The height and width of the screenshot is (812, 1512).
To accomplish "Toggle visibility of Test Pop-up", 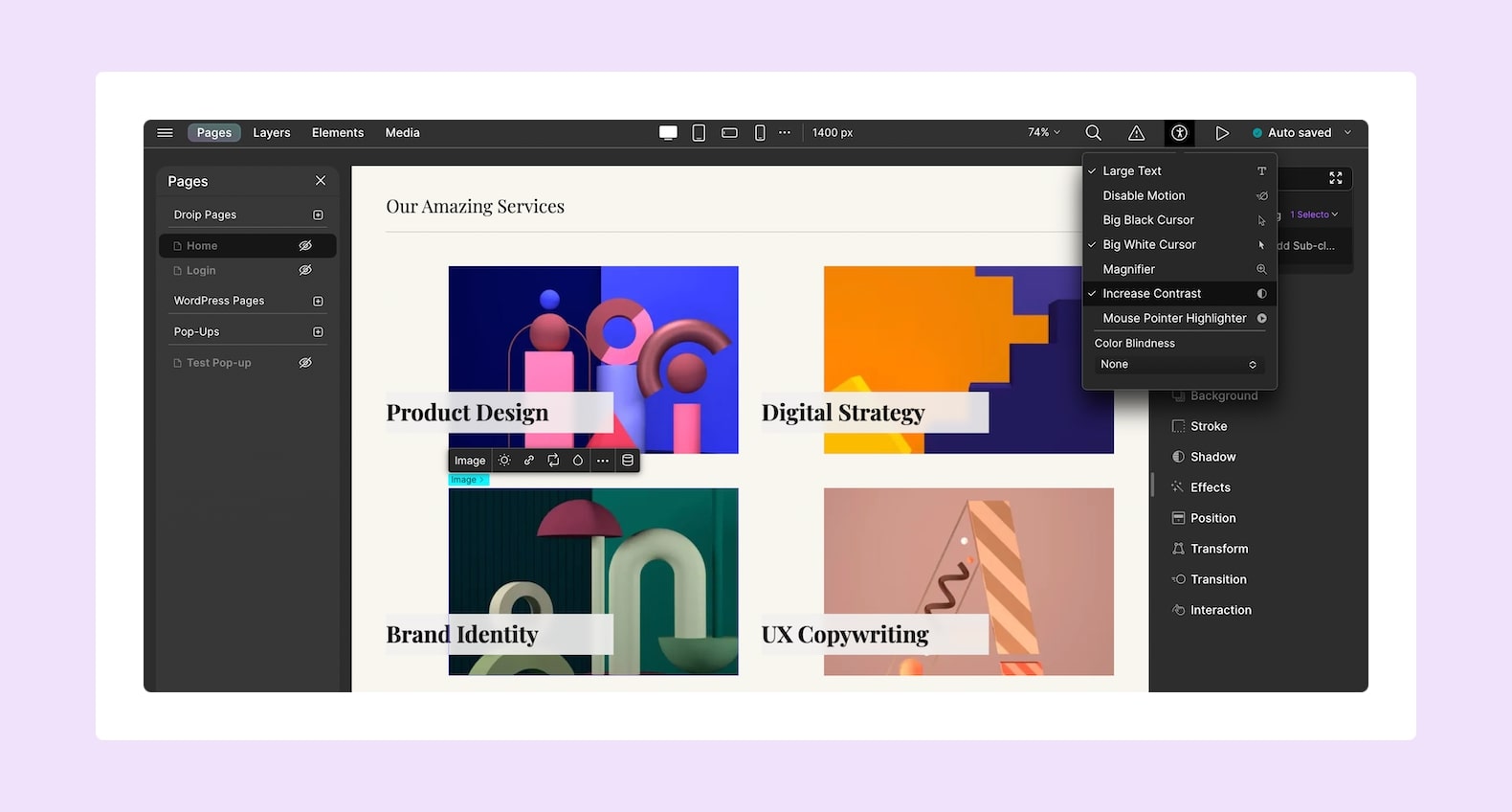I will 305,363.
